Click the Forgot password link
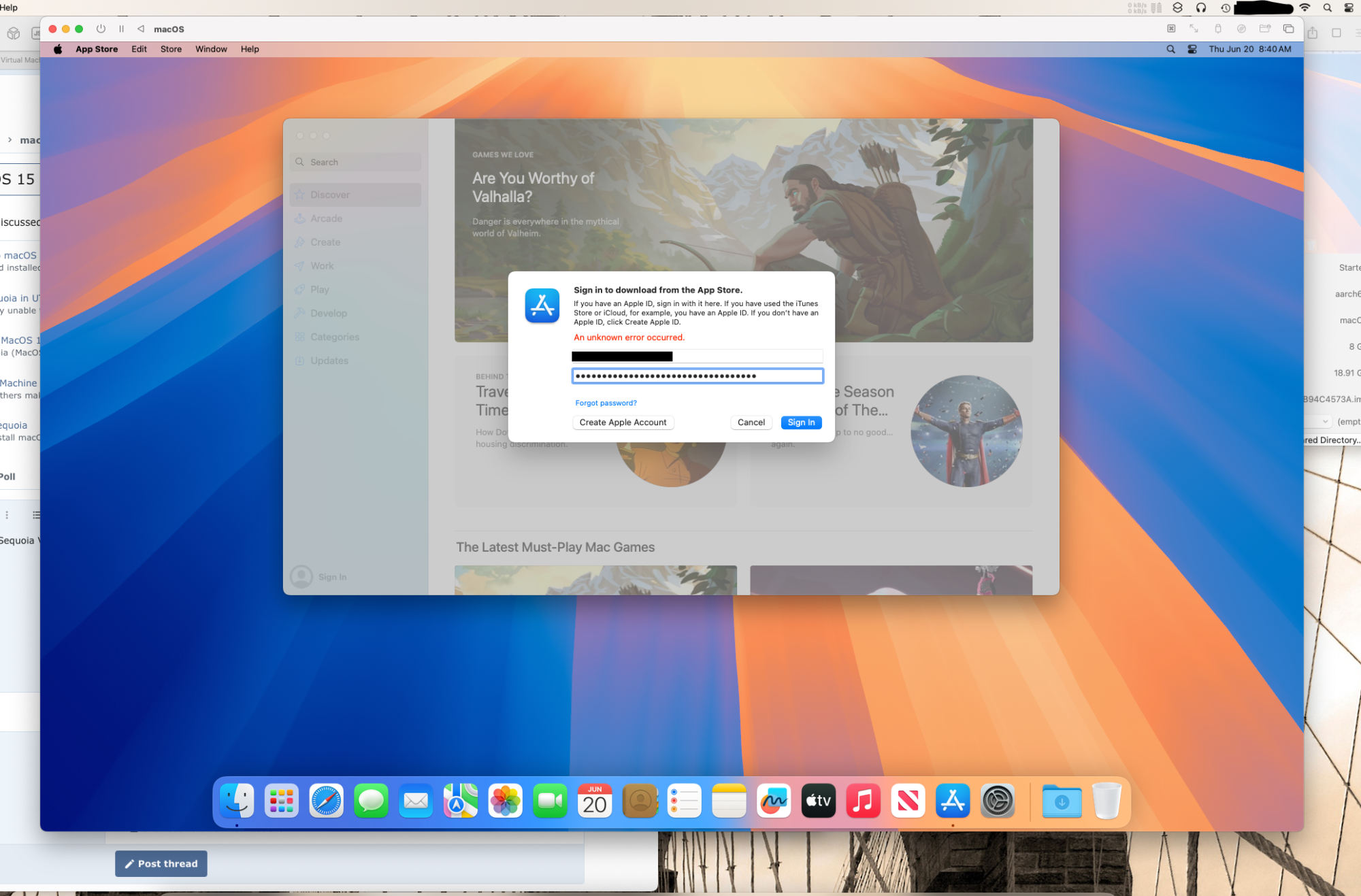This screenshot has height=896, width=1361. 606,403
